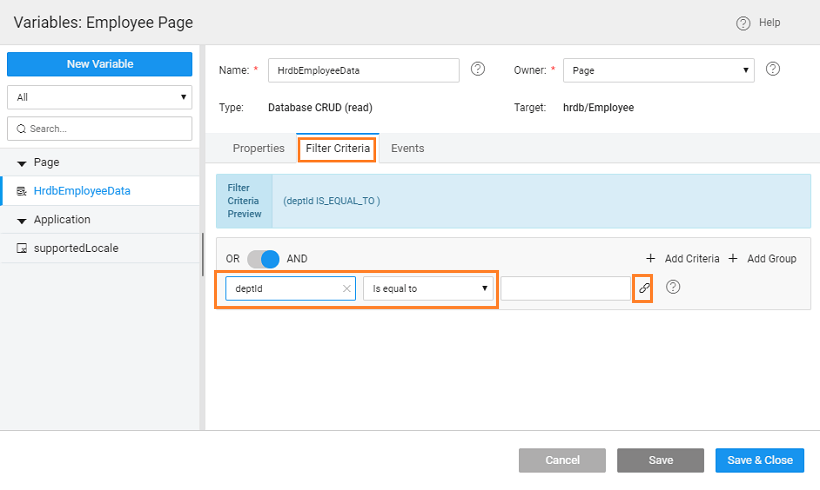Viewport: 820px width, 490px height.
Task: Switch to the Events tab
Action: click(x=407, y=148)
